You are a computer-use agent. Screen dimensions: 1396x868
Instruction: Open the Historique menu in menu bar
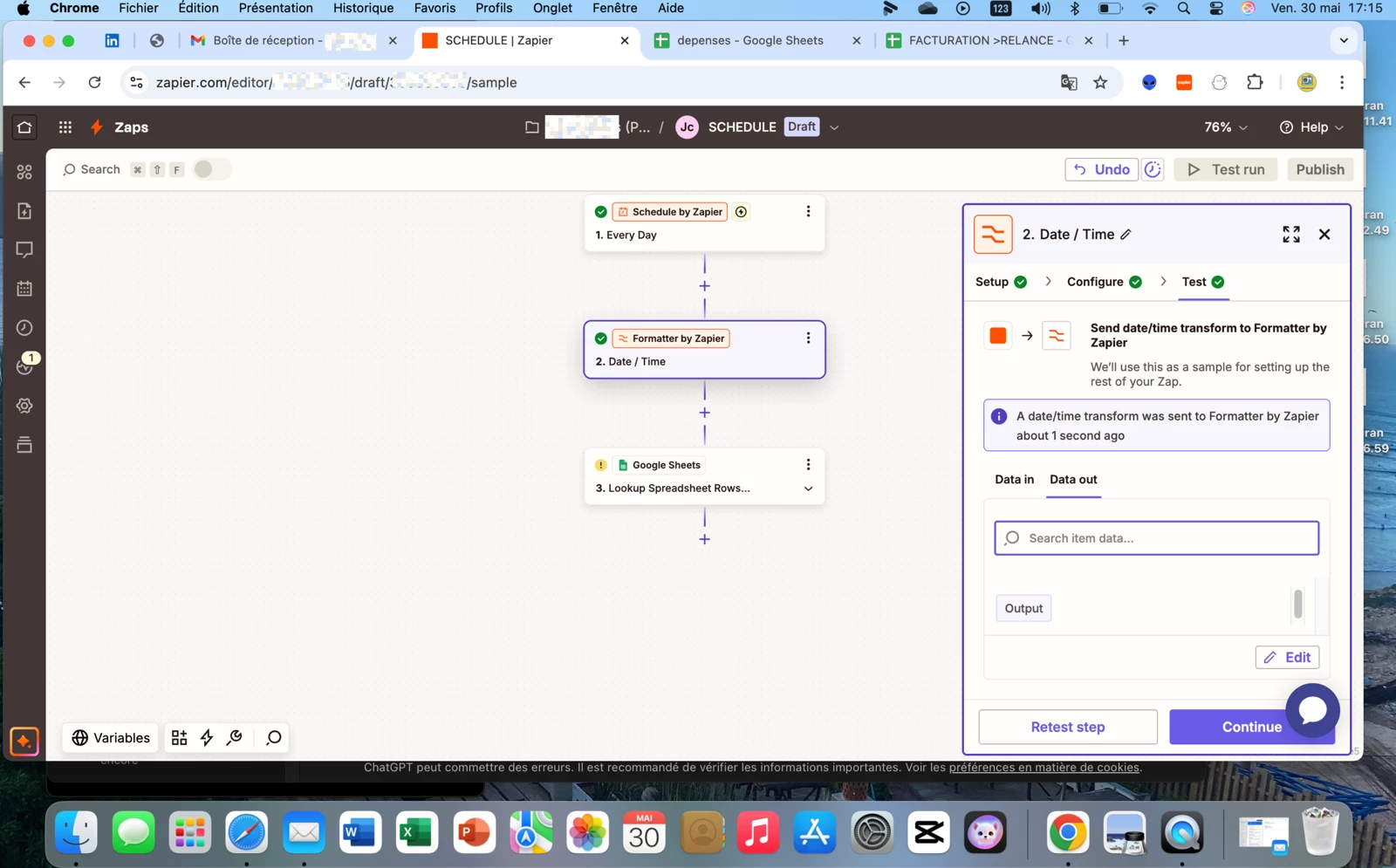click(x=363, y=8)
